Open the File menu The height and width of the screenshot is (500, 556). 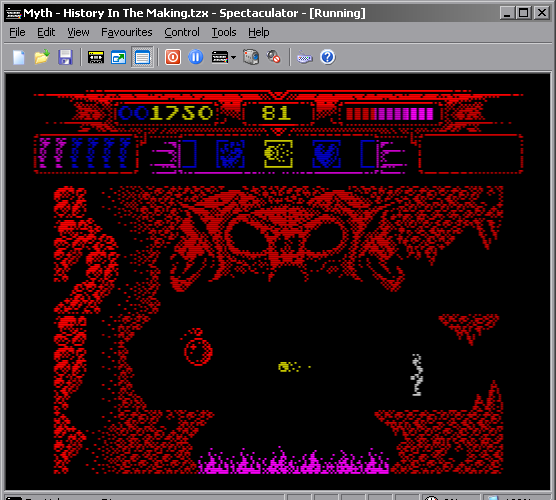click(17, 32)
